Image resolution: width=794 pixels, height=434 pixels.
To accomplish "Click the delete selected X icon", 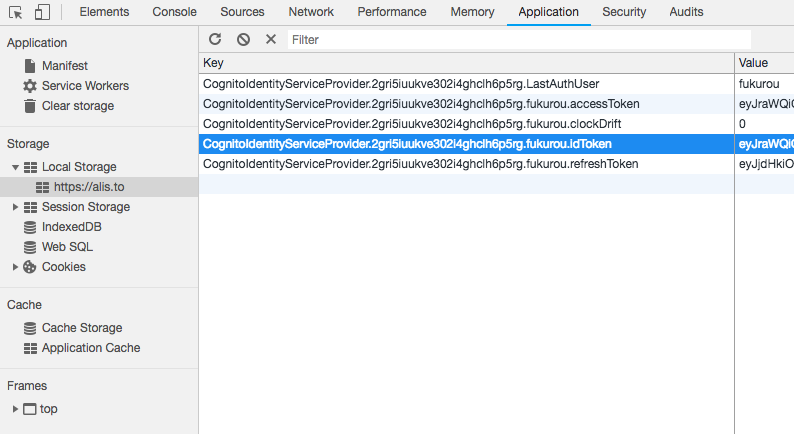I will click(271, 39).
